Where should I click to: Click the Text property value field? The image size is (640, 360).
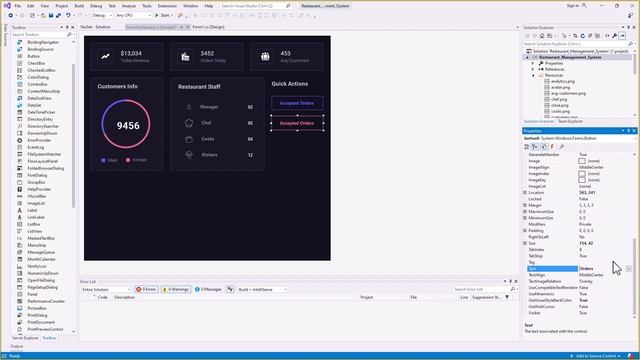pos(602,269)
